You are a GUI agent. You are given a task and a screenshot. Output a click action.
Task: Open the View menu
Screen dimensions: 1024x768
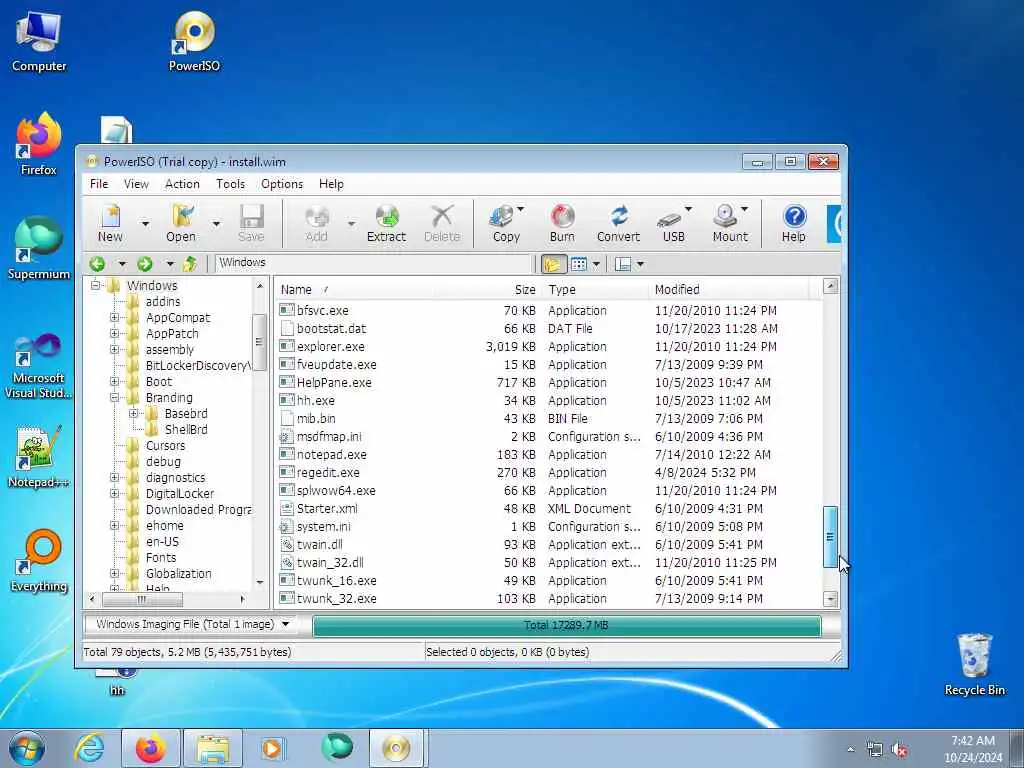coord(136,184)
